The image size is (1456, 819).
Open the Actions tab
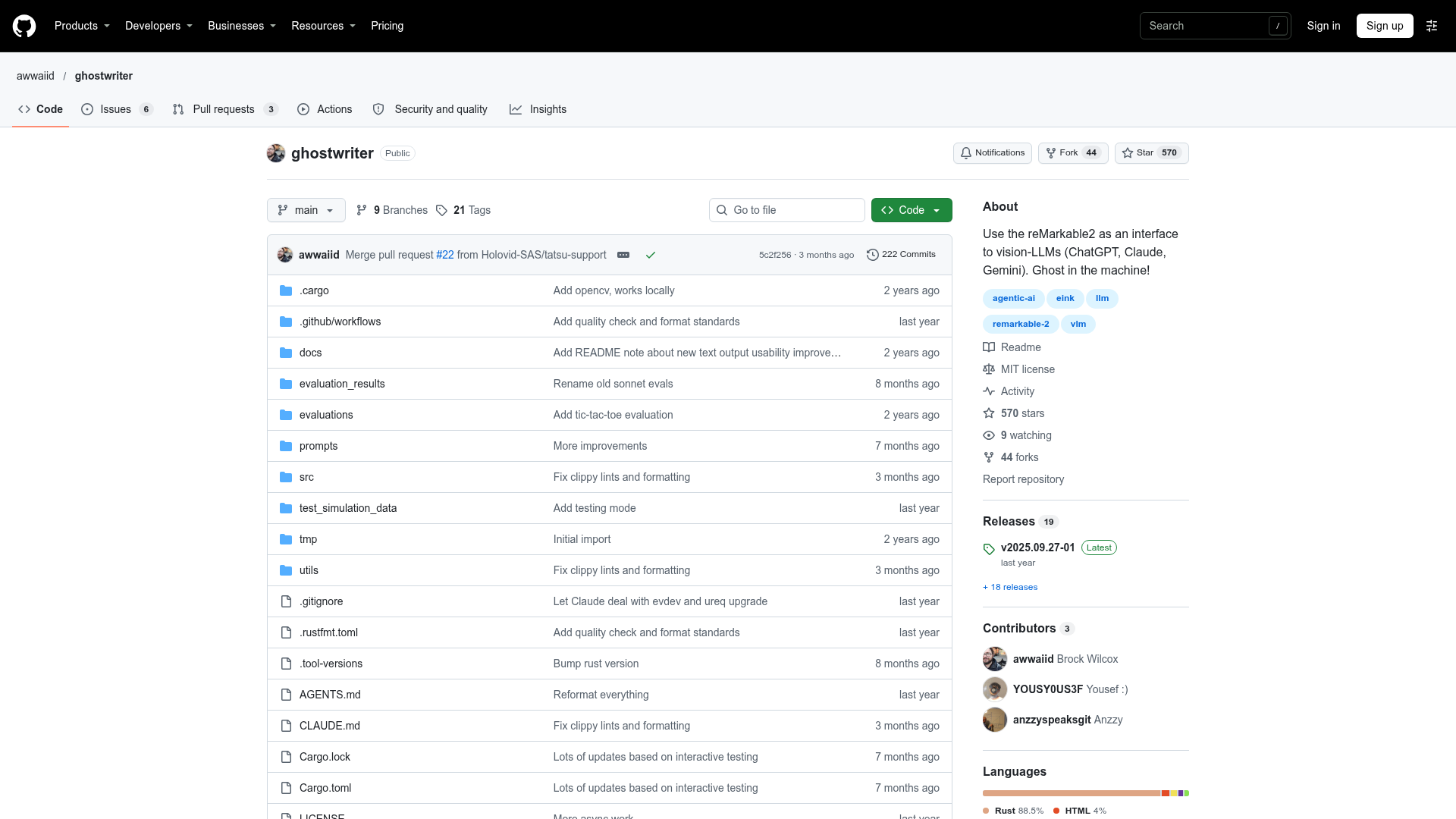325,109
